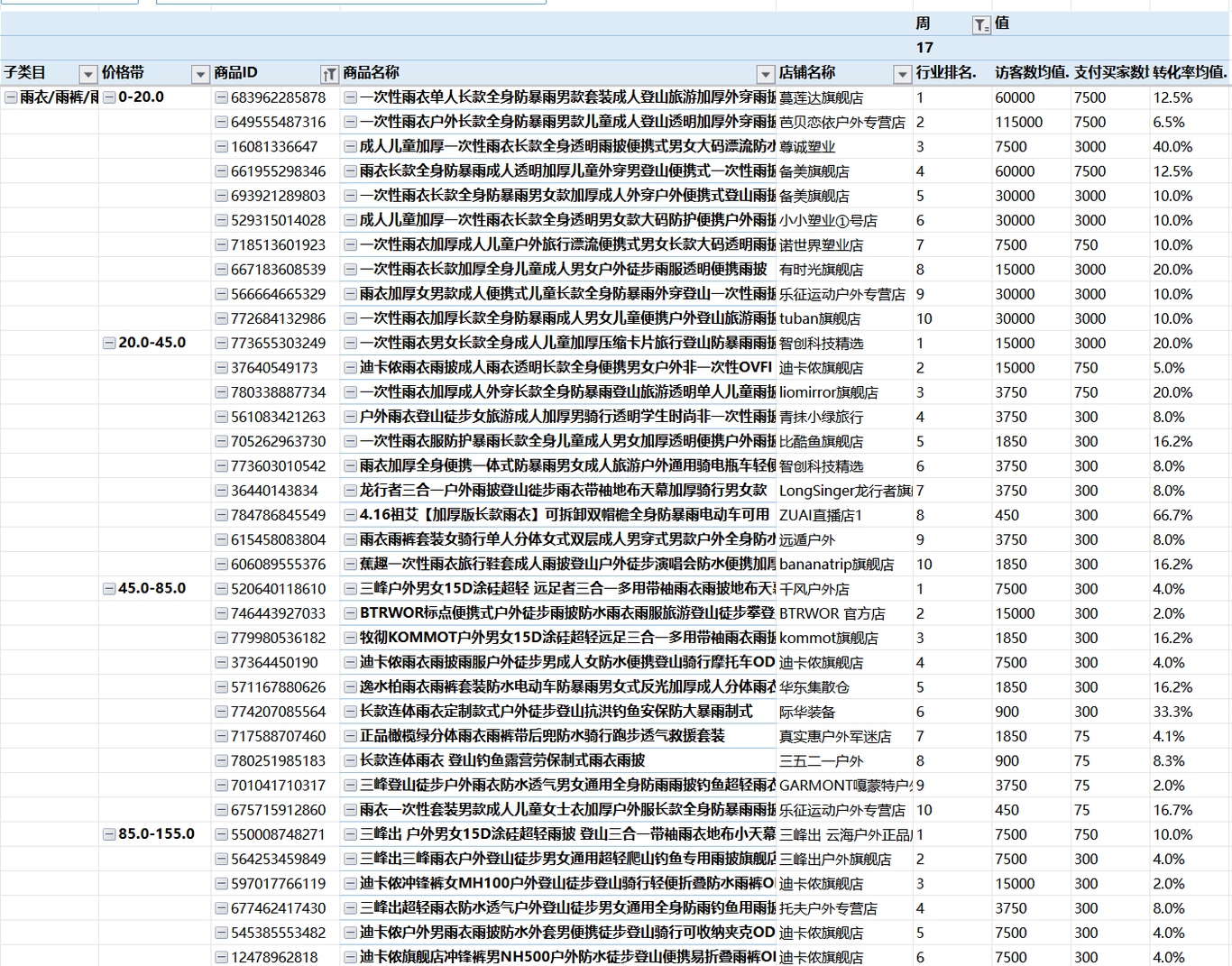This screenshot has height=966, width=1232.
Task: Collapse product ID 550008748271 row
Action: pyautogui.click(x=221, y=834)
